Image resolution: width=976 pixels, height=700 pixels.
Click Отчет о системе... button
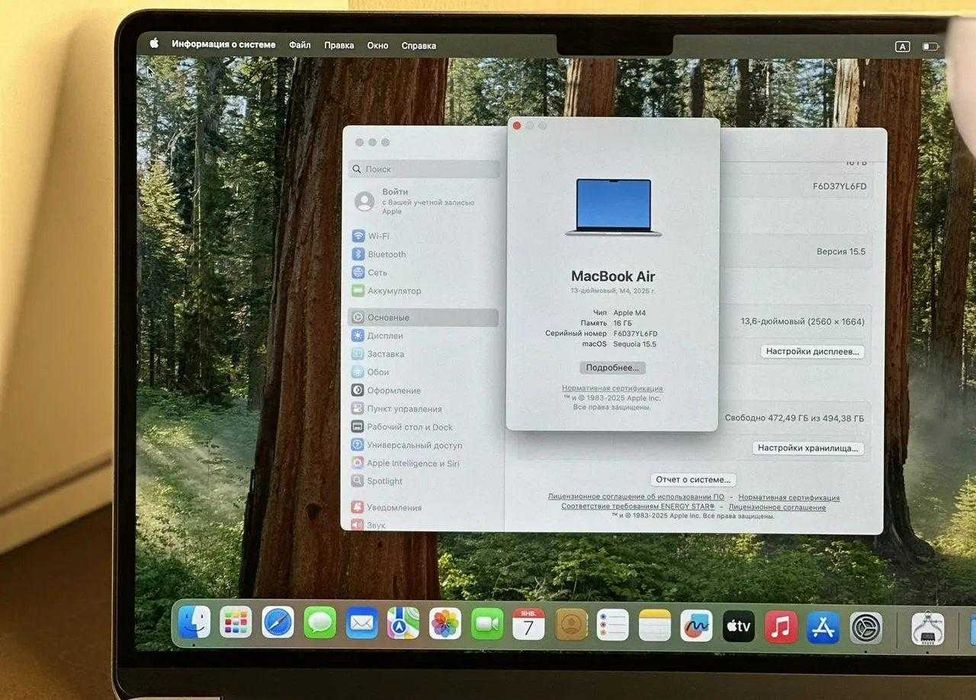pos(693,480)
